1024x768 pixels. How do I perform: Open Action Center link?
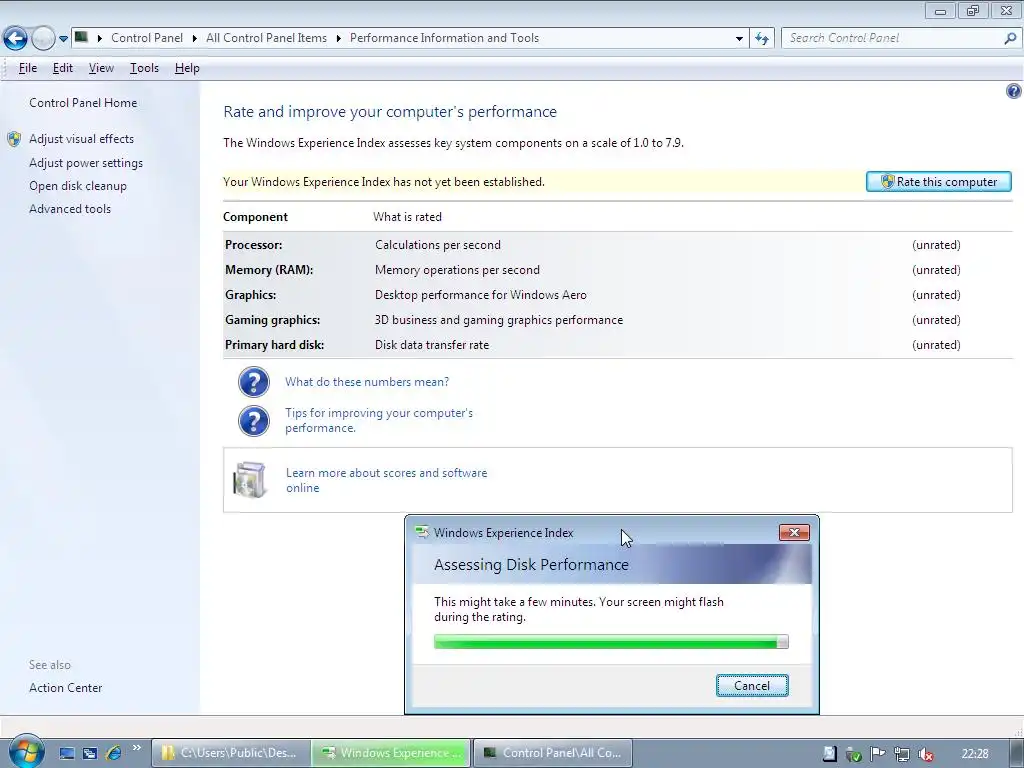click(x=65, y=688)
